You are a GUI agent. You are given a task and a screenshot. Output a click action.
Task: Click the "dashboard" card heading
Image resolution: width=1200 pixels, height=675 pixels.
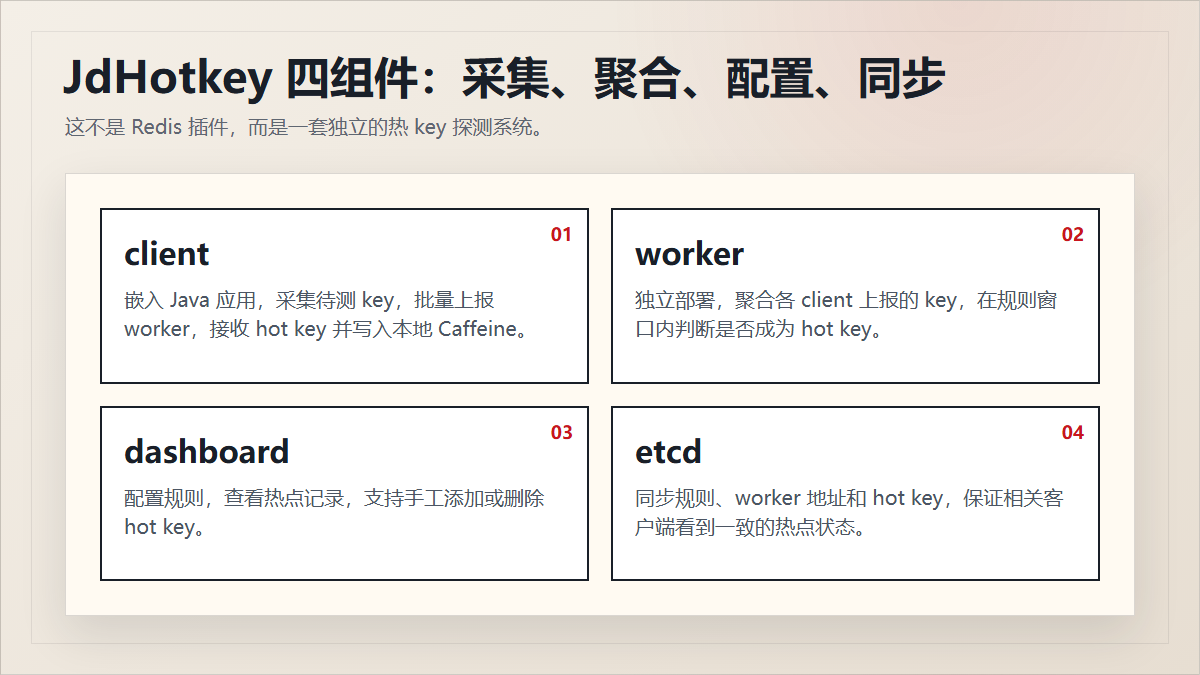(x=206, y=452)
